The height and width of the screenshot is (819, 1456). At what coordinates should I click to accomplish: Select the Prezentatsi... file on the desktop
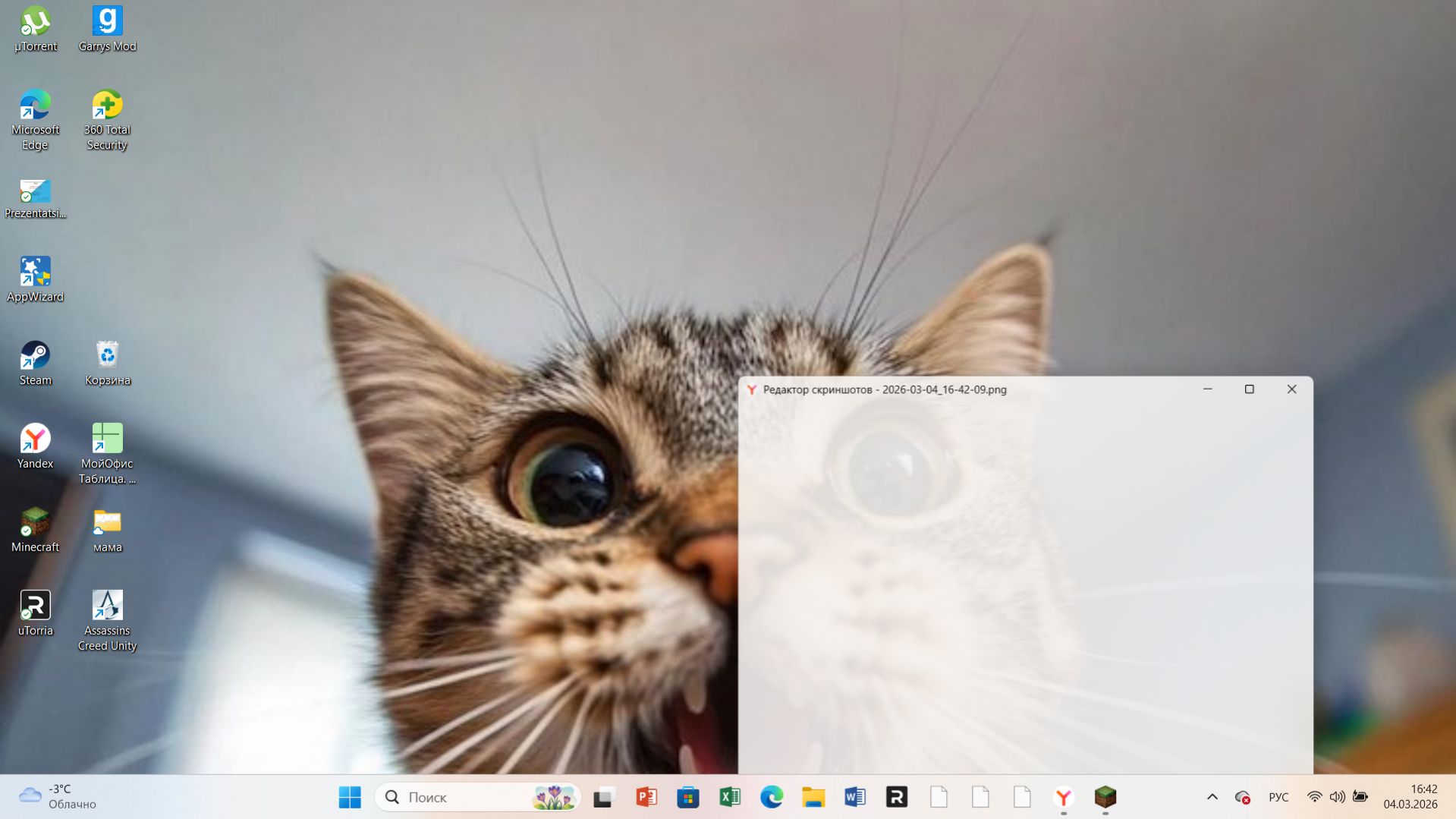click(x=35, y=199)
